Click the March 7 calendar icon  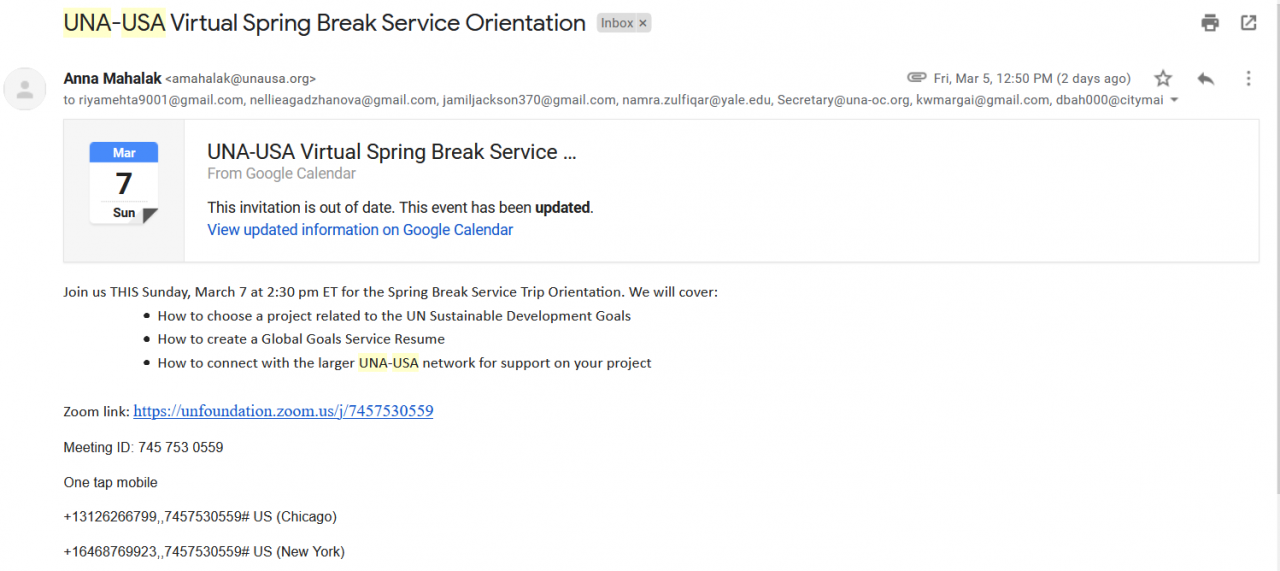tap(124, 182)
